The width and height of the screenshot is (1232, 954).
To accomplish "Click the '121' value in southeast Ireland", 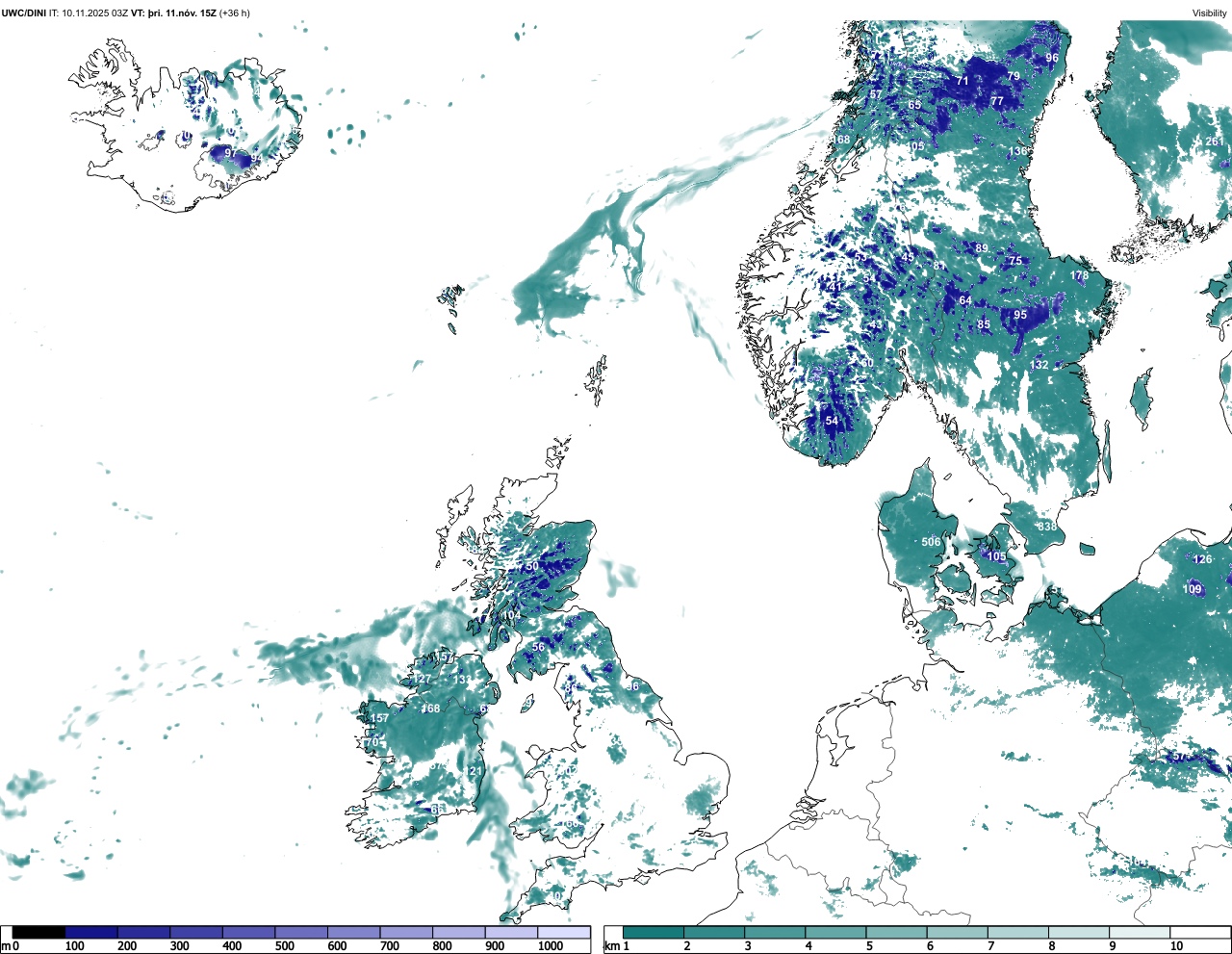I will (473, 772).
